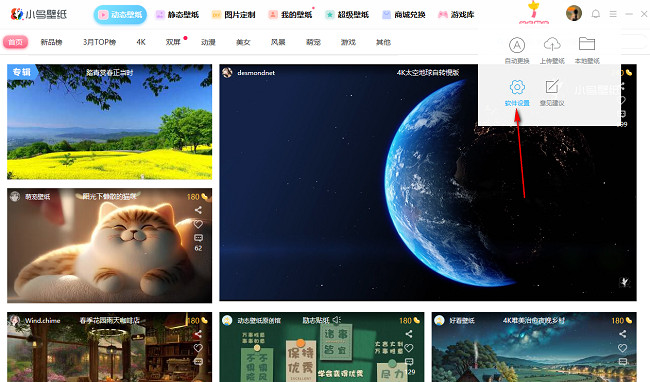This screenshot has height=382, width=650.
Task: Open 软件设置 software settings gear icon
Action: [x=517, y=87]
